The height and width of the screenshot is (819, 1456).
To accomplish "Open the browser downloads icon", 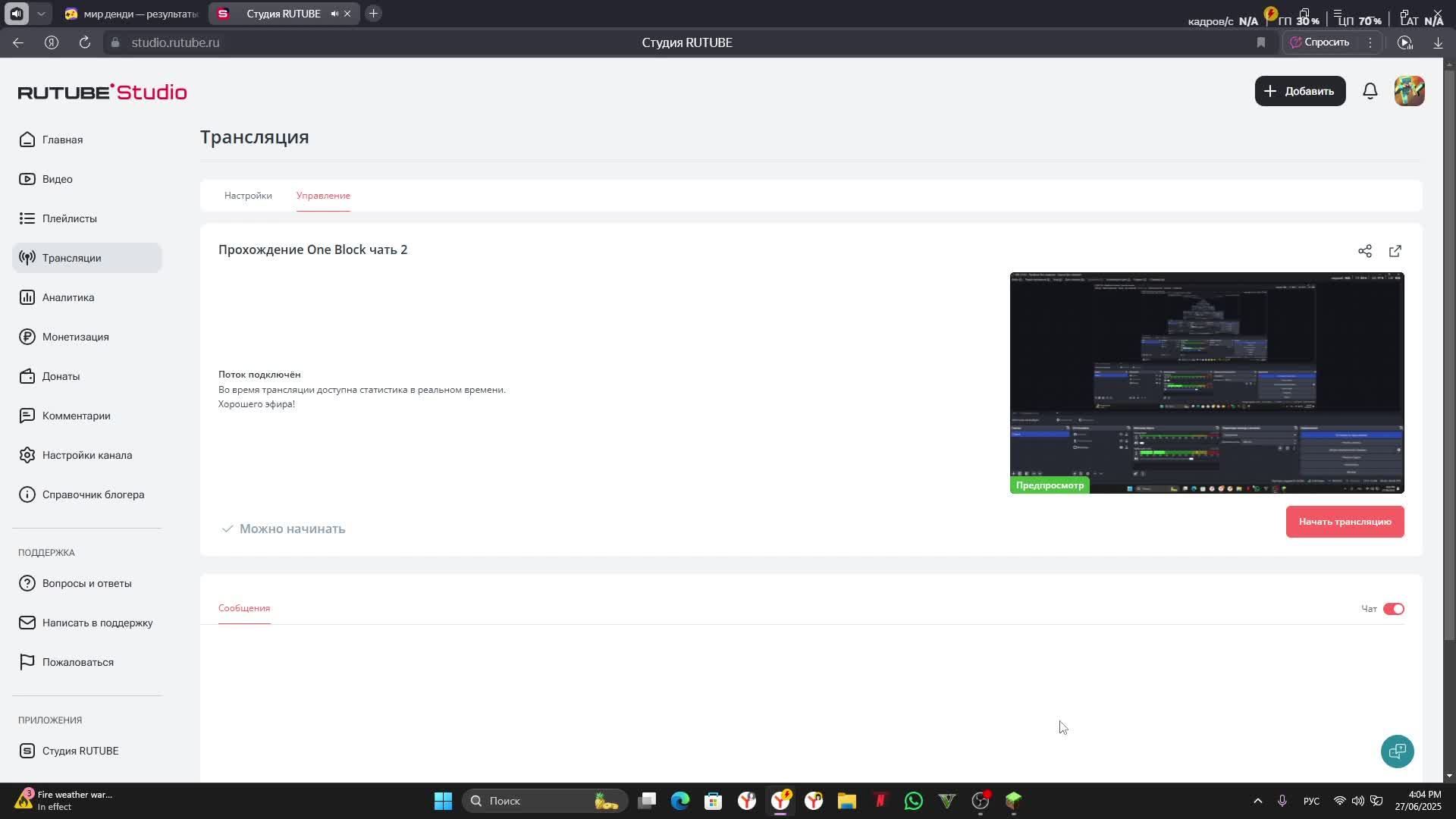I will tap(1437, 42).
